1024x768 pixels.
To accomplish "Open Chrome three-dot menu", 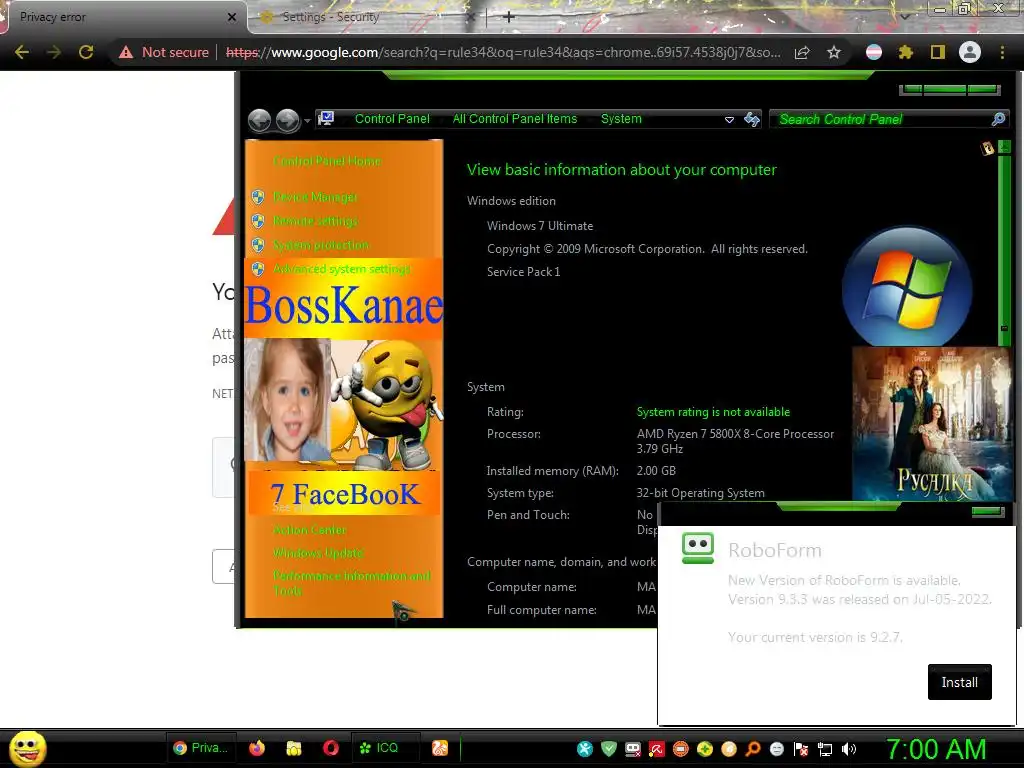I will pos(1002,52).
